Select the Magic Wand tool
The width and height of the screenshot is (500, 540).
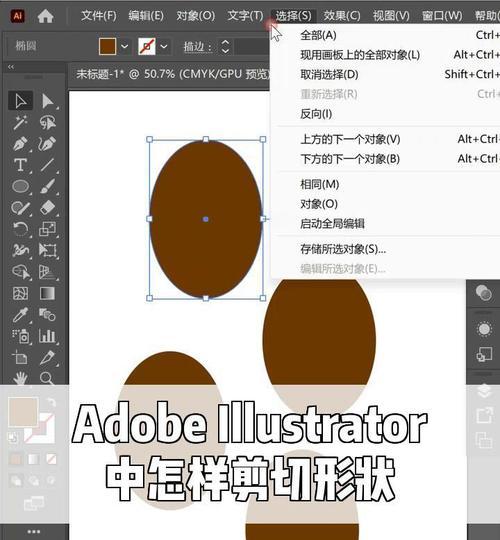[x=20, y=123]
